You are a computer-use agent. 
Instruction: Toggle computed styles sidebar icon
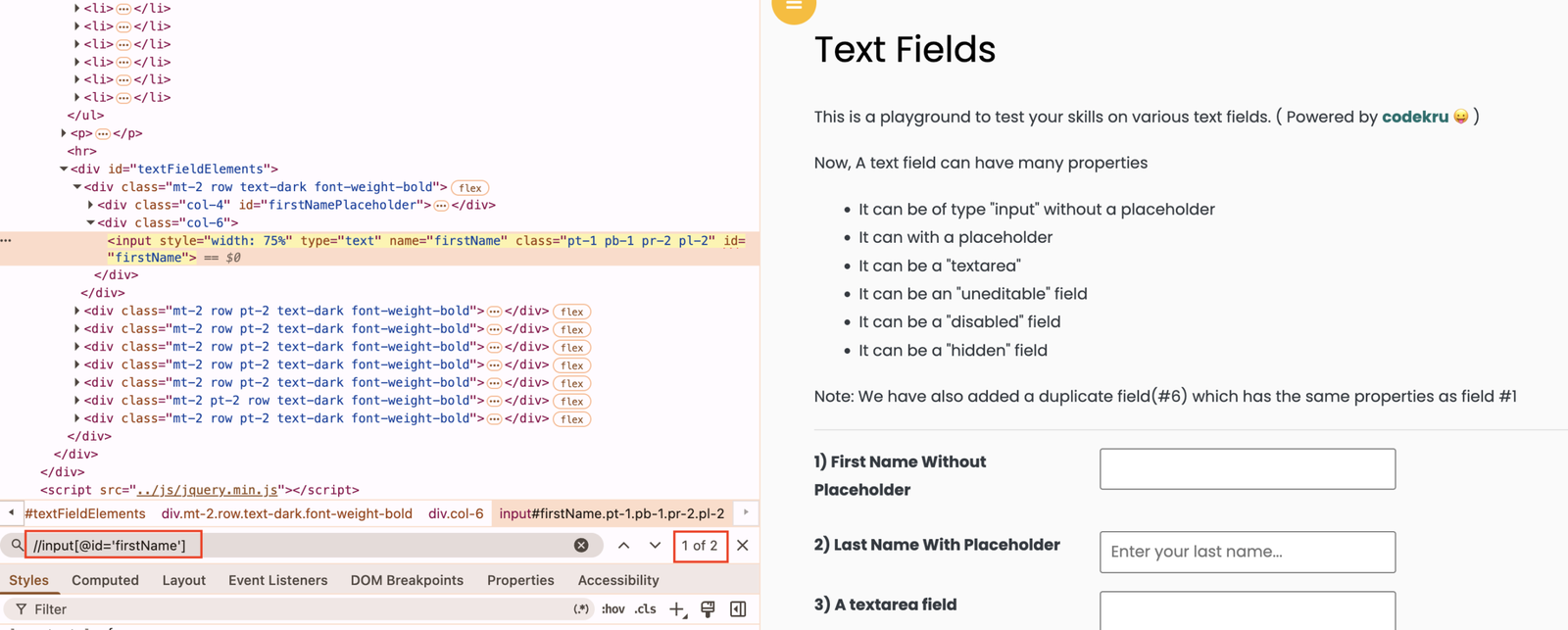pos(738,608)
